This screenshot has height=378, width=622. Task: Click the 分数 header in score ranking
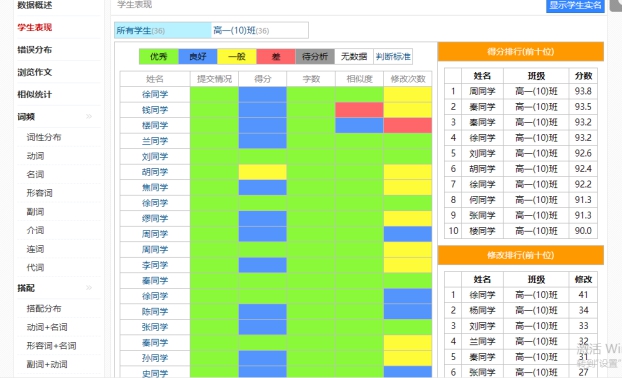583,76
